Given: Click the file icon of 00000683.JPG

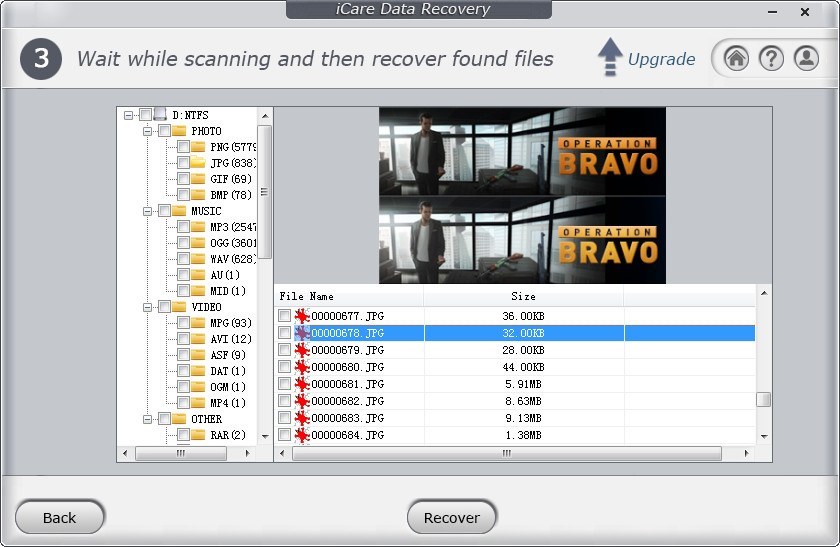Looking at the screenshot, I should [x=302, y=418].
